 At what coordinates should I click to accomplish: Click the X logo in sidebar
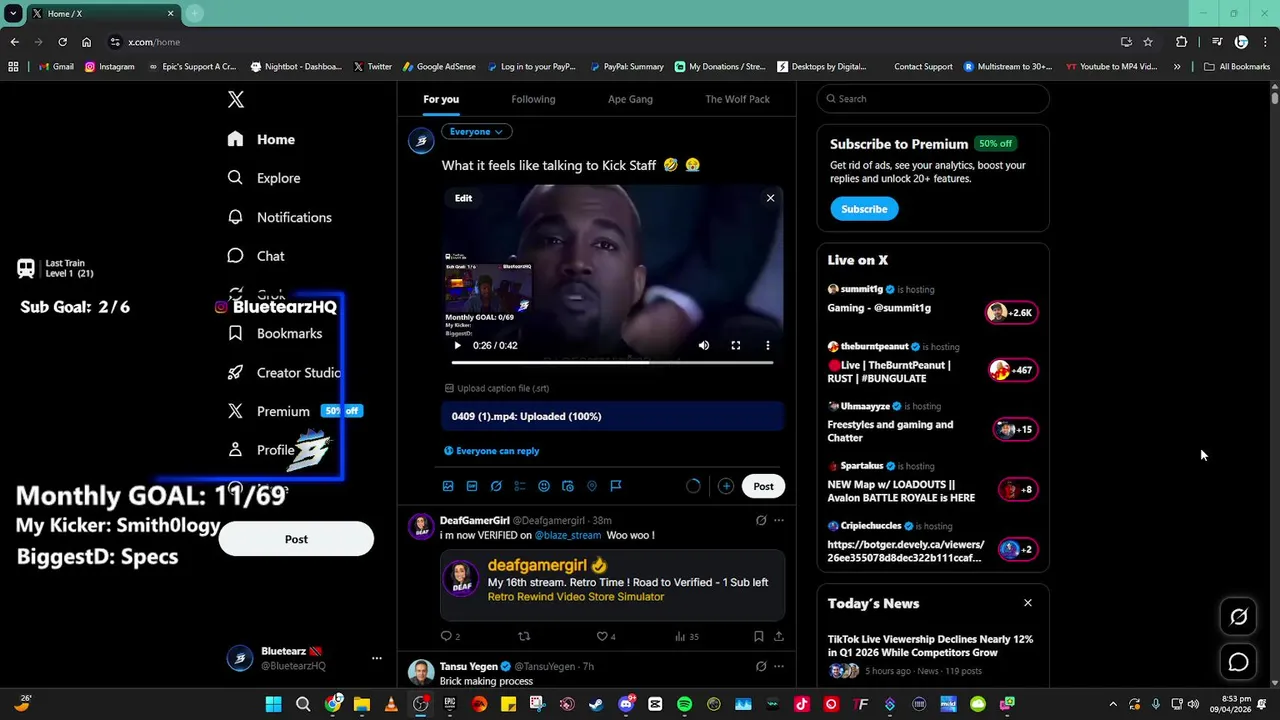tap(236, 99)
